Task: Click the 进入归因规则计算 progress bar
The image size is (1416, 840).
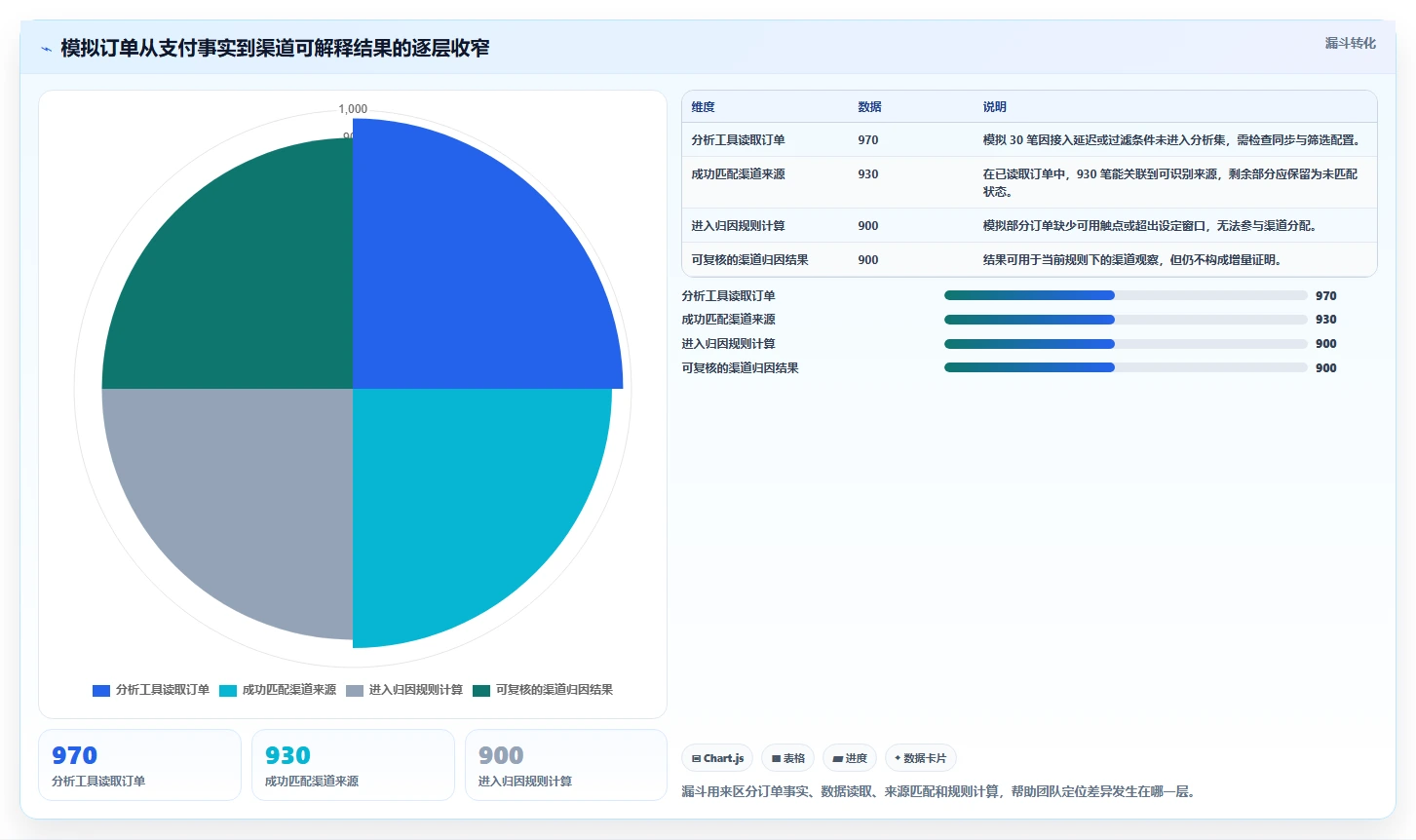Action: click(1126, 344)
